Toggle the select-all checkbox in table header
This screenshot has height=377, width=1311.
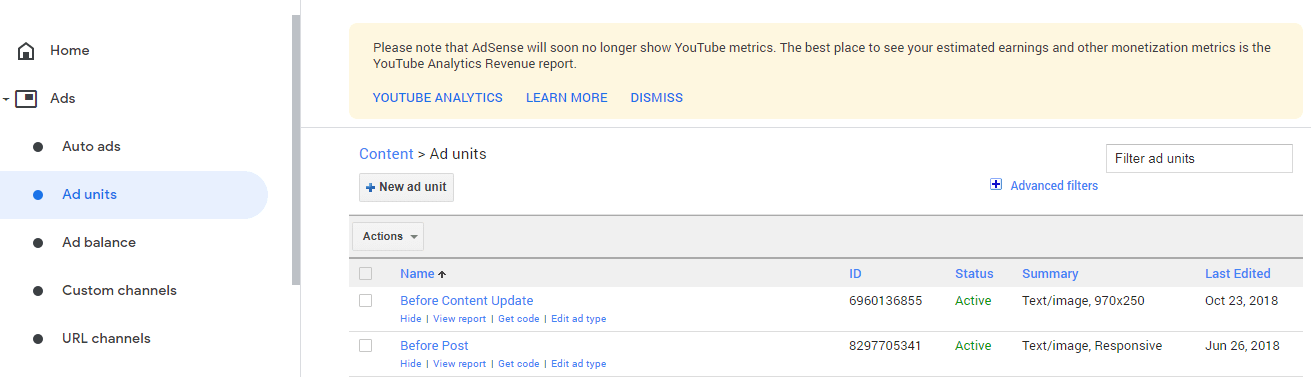click(x=365, y=274)
